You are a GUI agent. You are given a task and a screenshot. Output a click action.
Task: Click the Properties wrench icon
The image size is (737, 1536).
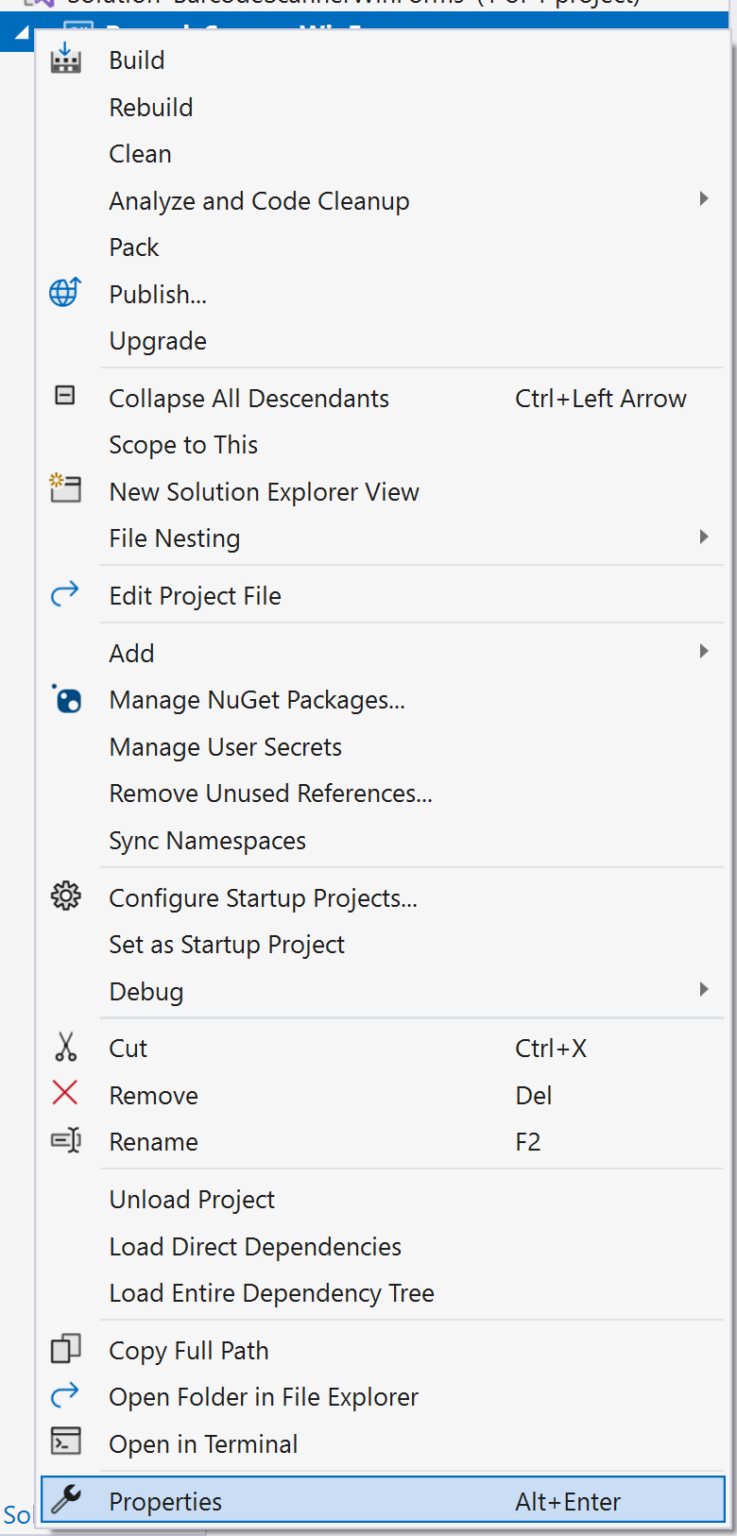65,1500
